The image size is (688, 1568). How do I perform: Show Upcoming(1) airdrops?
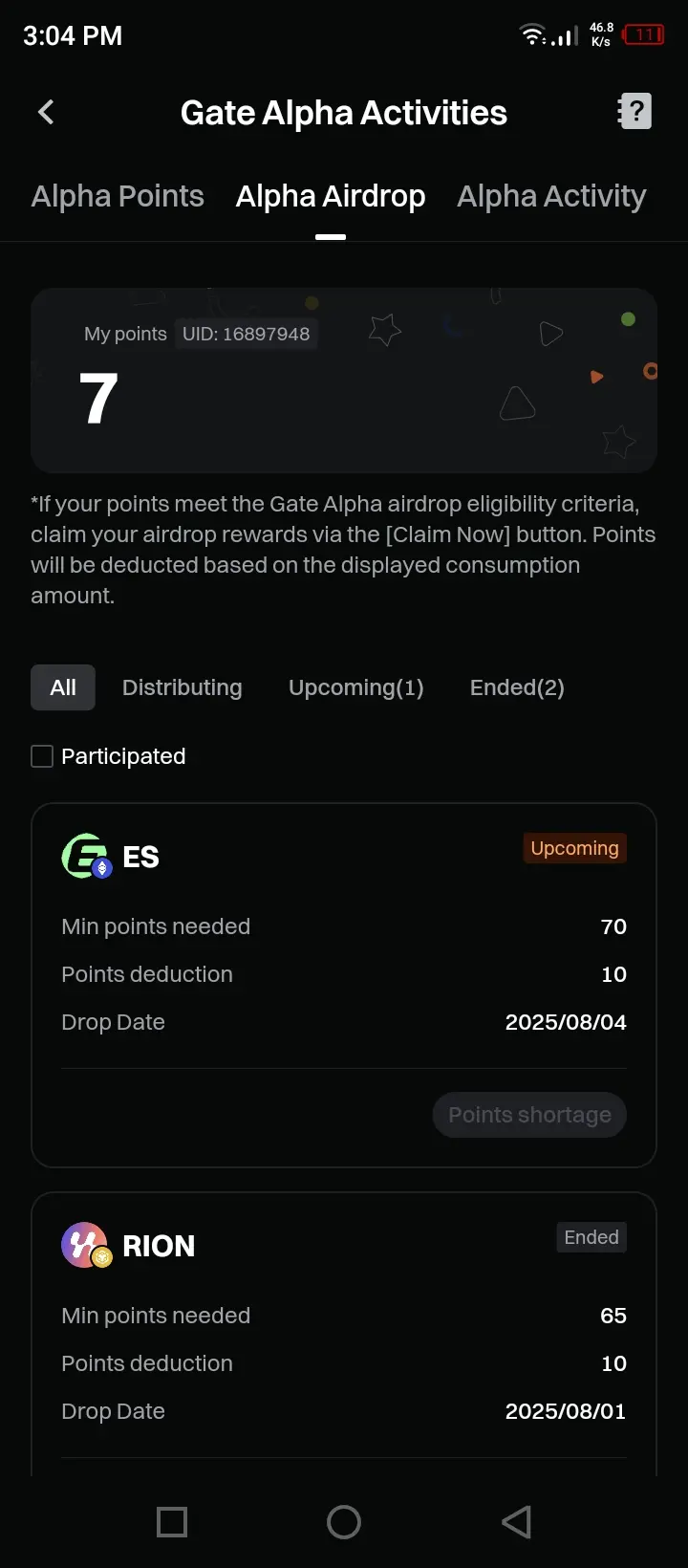pyautogui.click(x=356, y=687)
